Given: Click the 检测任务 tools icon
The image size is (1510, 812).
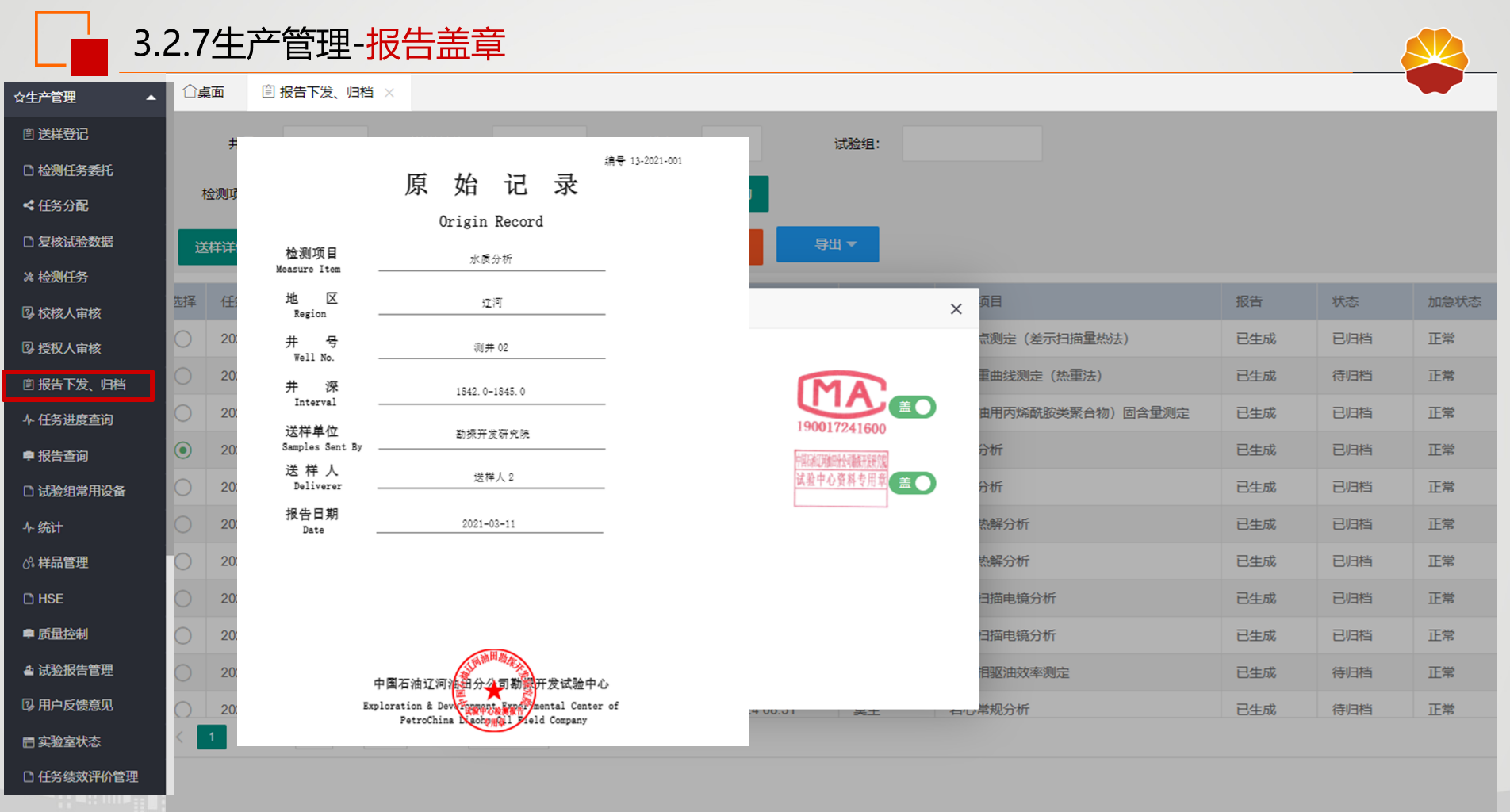Looking at the screenshot, I should click(29, 277).
